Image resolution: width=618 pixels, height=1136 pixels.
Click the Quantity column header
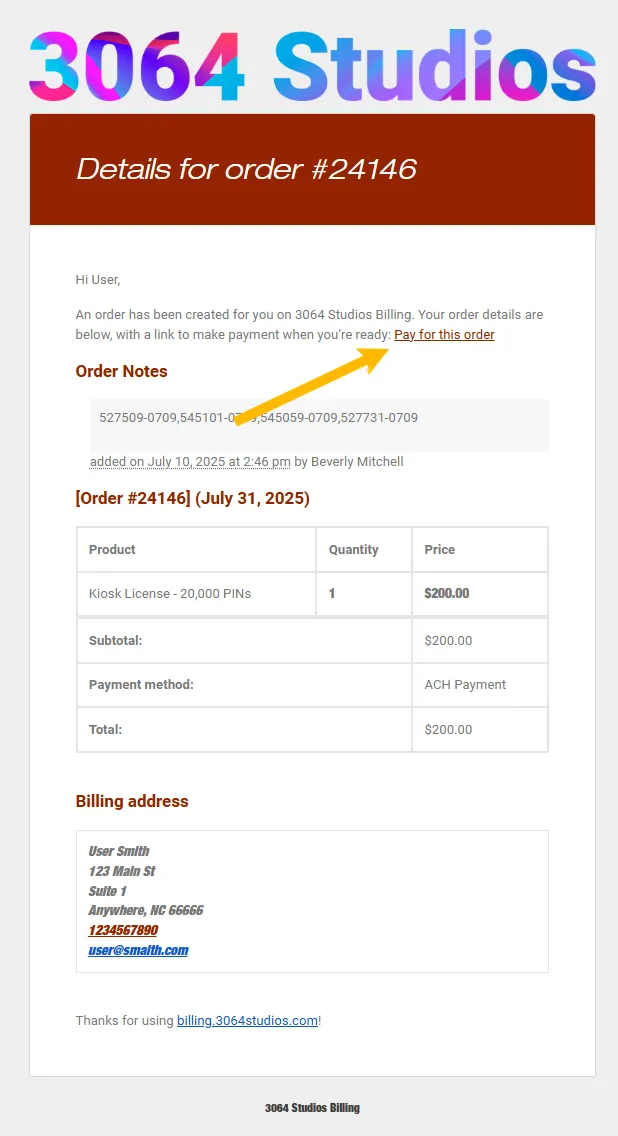pos(353,549)
